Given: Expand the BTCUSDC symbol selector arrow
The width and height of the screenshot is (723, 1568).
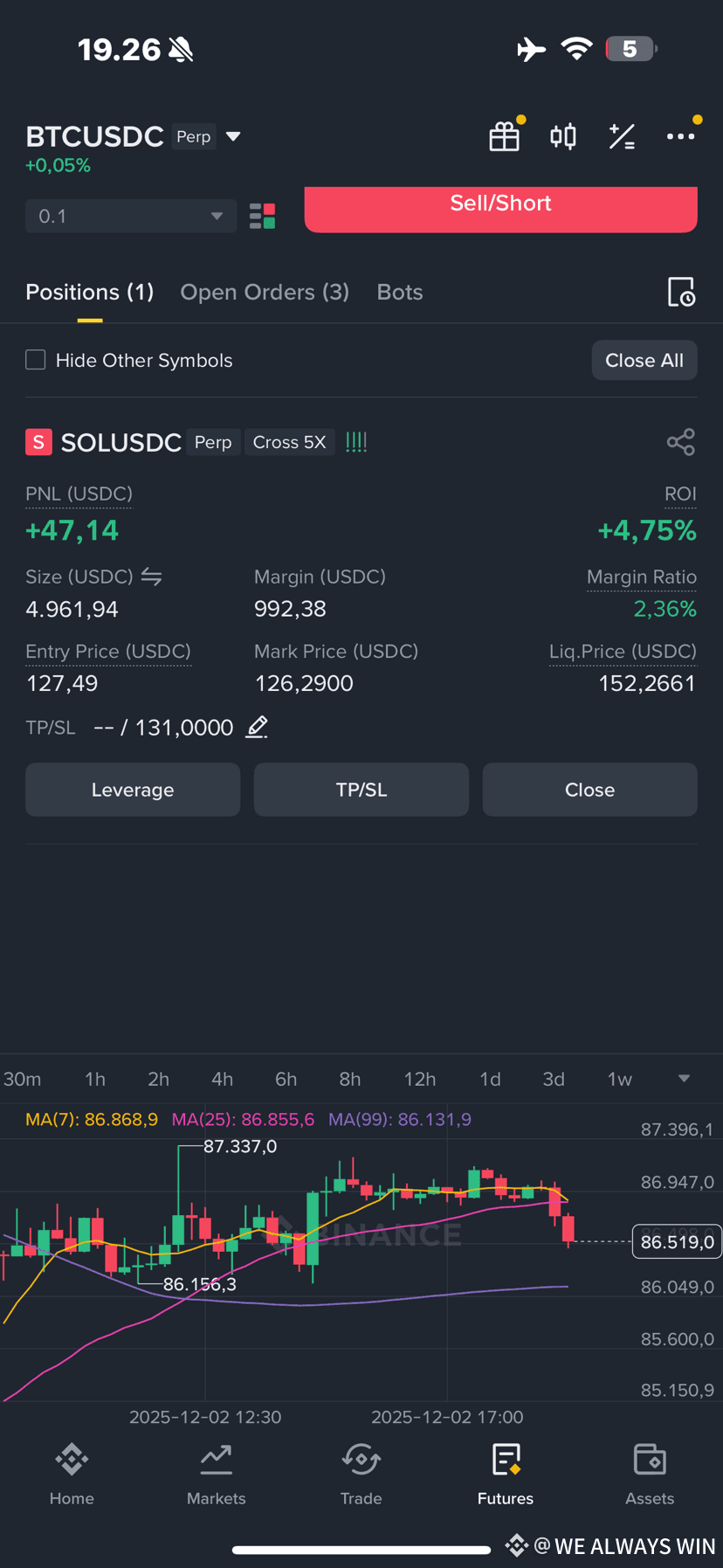Looking at the screenshot, I should click(233, 136).
